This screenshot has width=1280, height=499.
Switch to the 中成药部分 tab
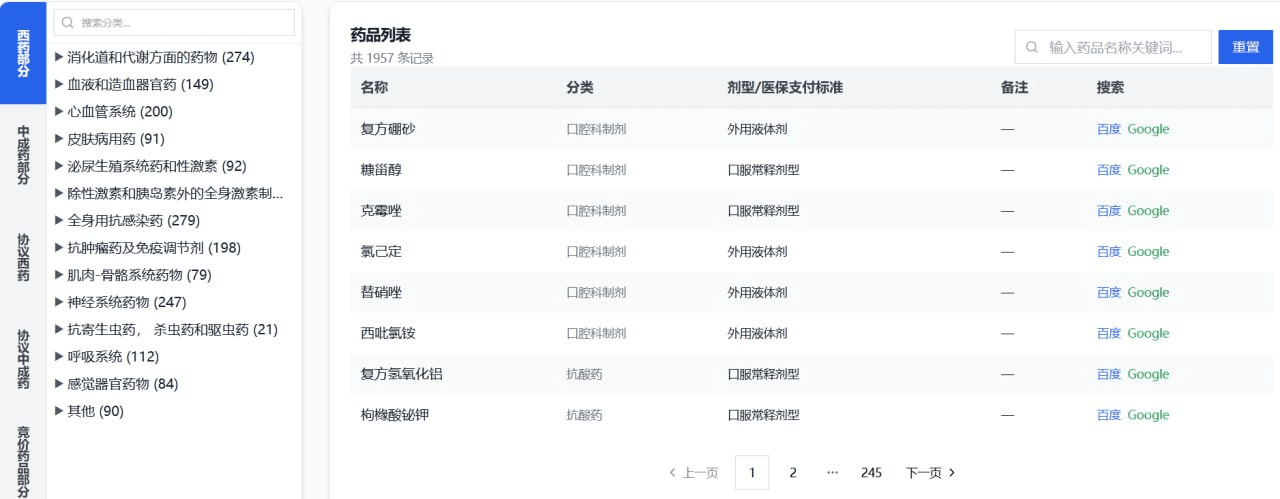23,156
